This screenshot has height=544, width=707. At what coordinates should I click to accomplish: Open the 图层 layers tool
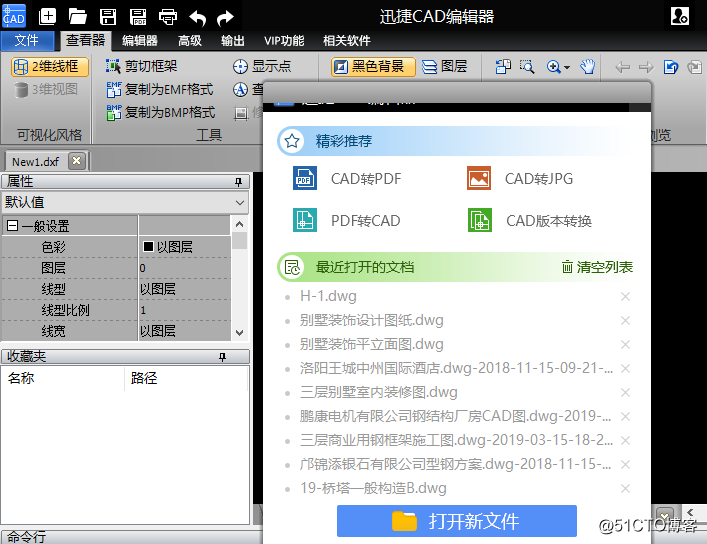point(445,67)
